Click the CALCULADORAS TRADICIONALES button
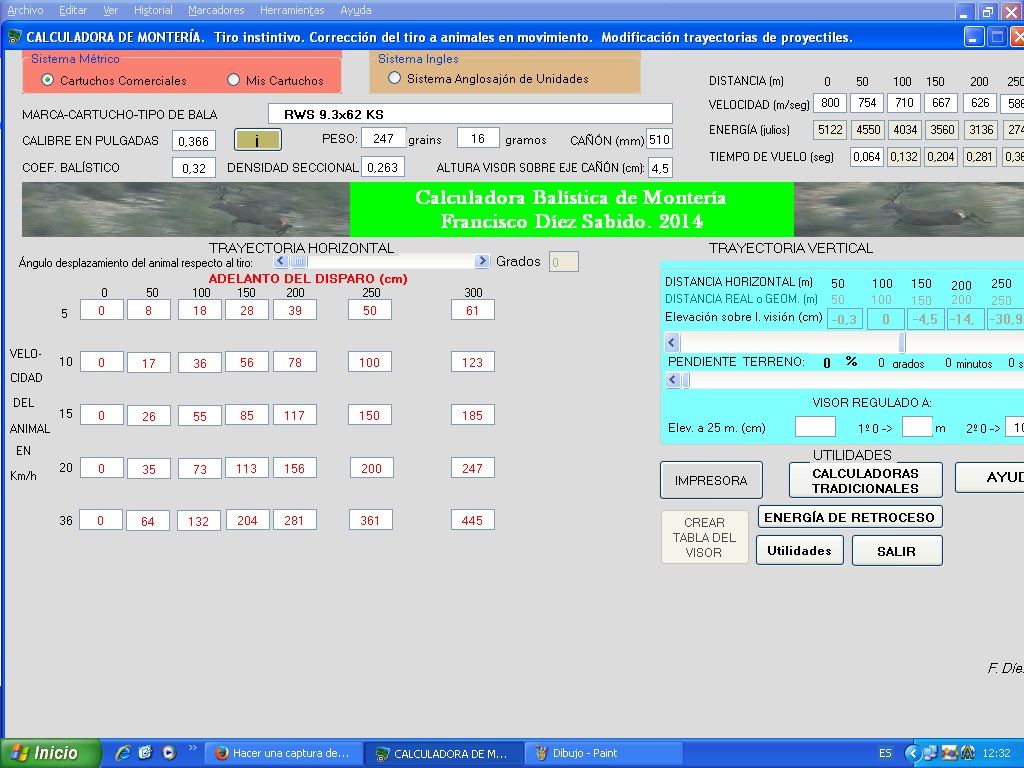The width and height of the screenshot is (1024, 768). (x=865, y=480)
